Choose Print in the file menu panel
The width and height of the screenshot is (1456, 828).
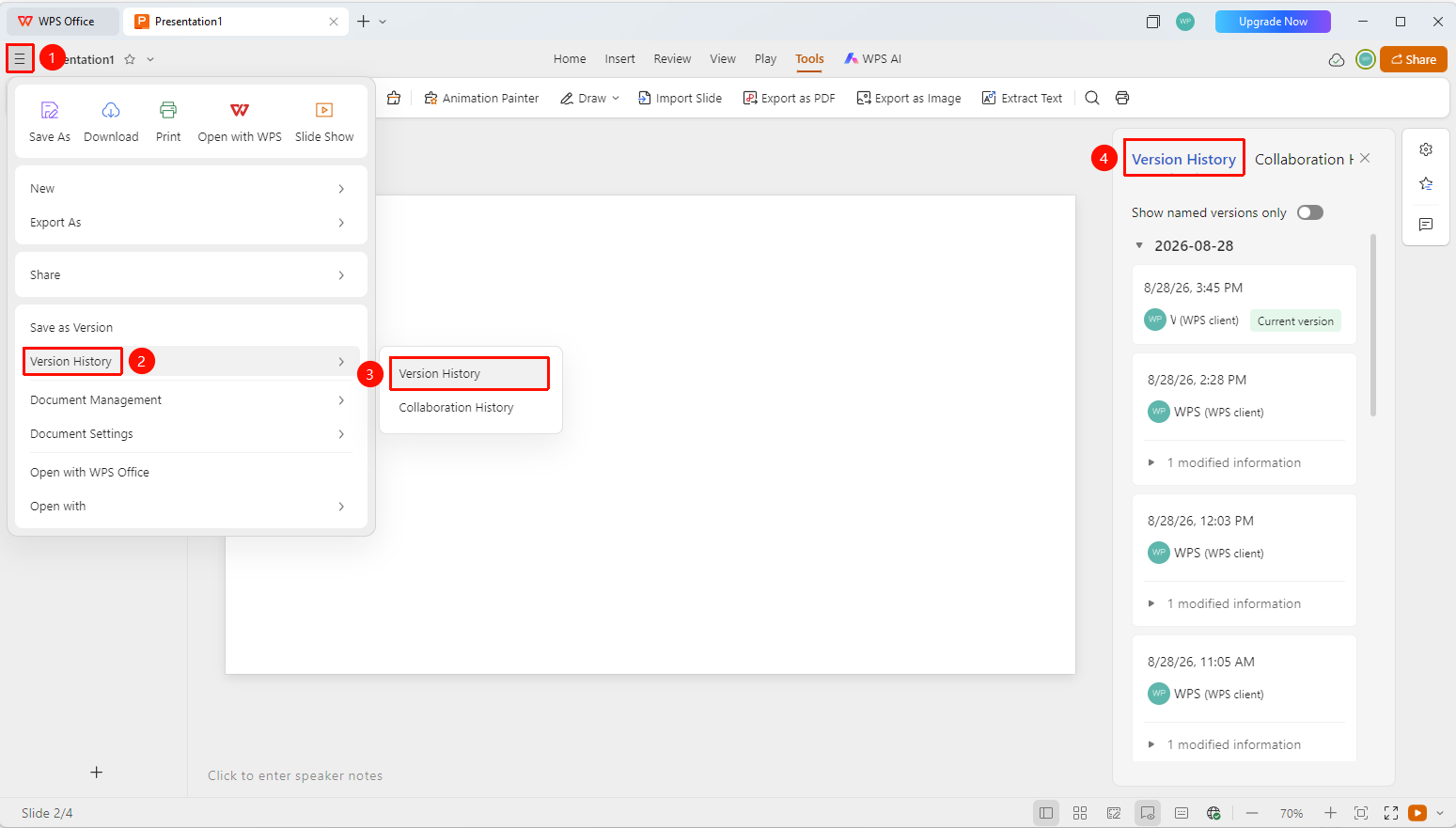pyautogui.click(x=168, y=122)
